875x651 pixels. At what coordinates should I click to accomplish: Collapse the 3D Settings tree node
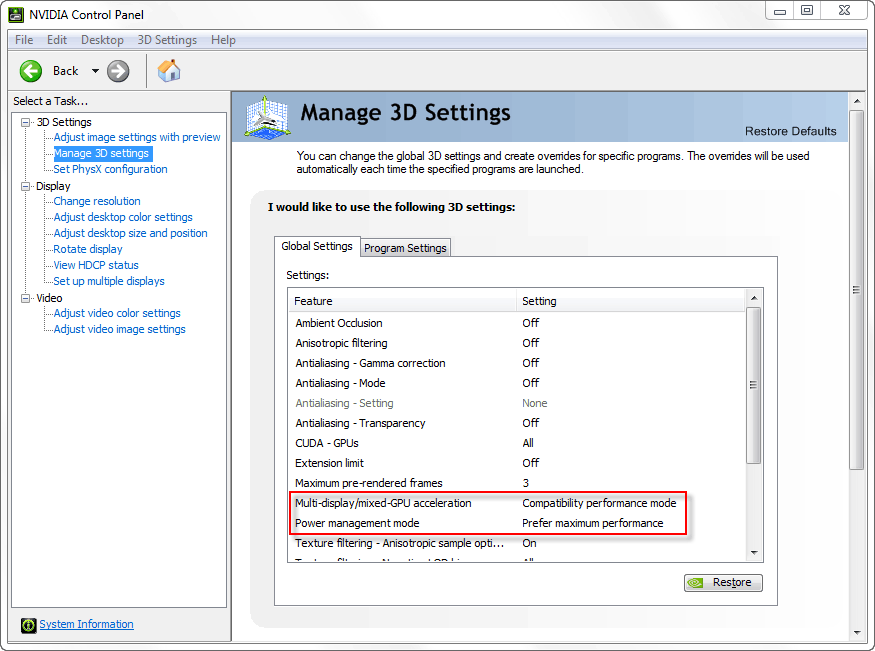click(26, 122)
